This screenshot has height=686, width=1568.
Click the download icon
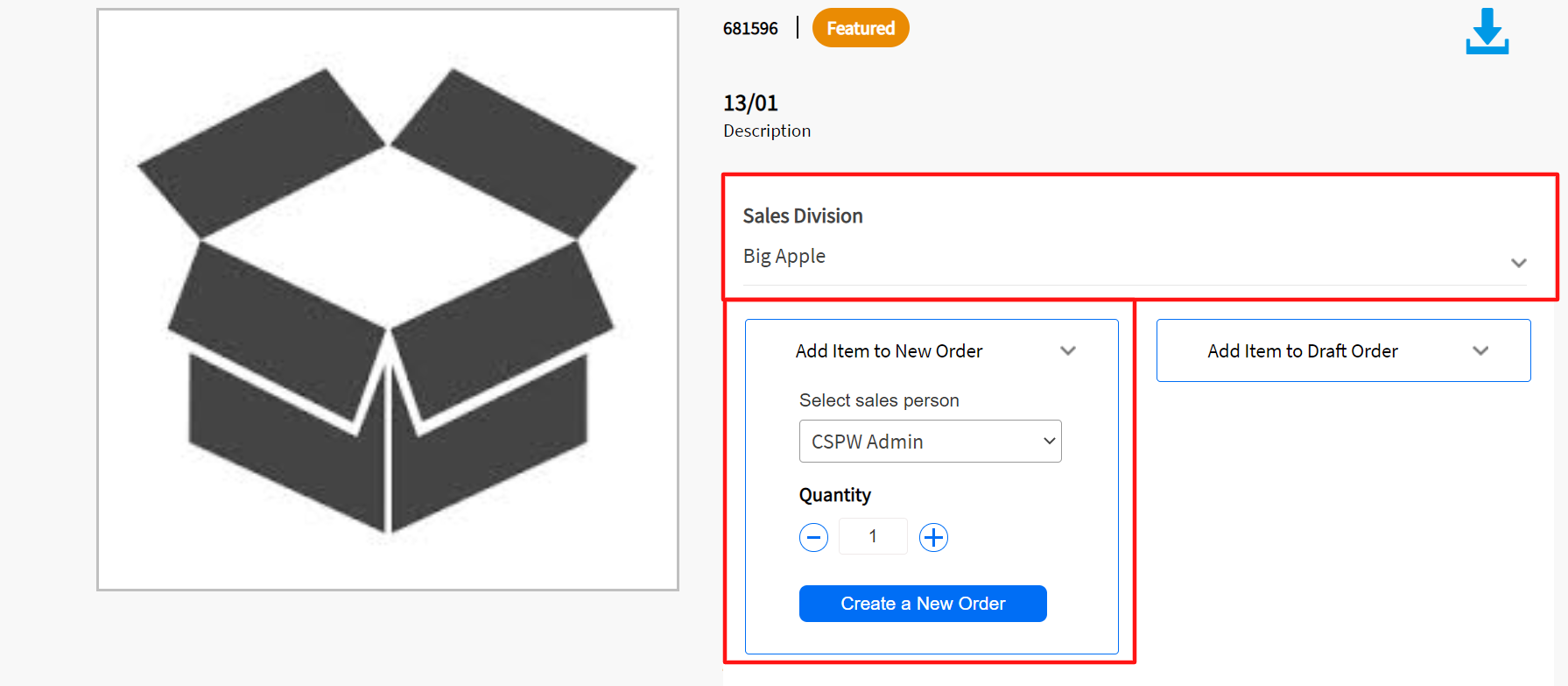point(1487,31)
